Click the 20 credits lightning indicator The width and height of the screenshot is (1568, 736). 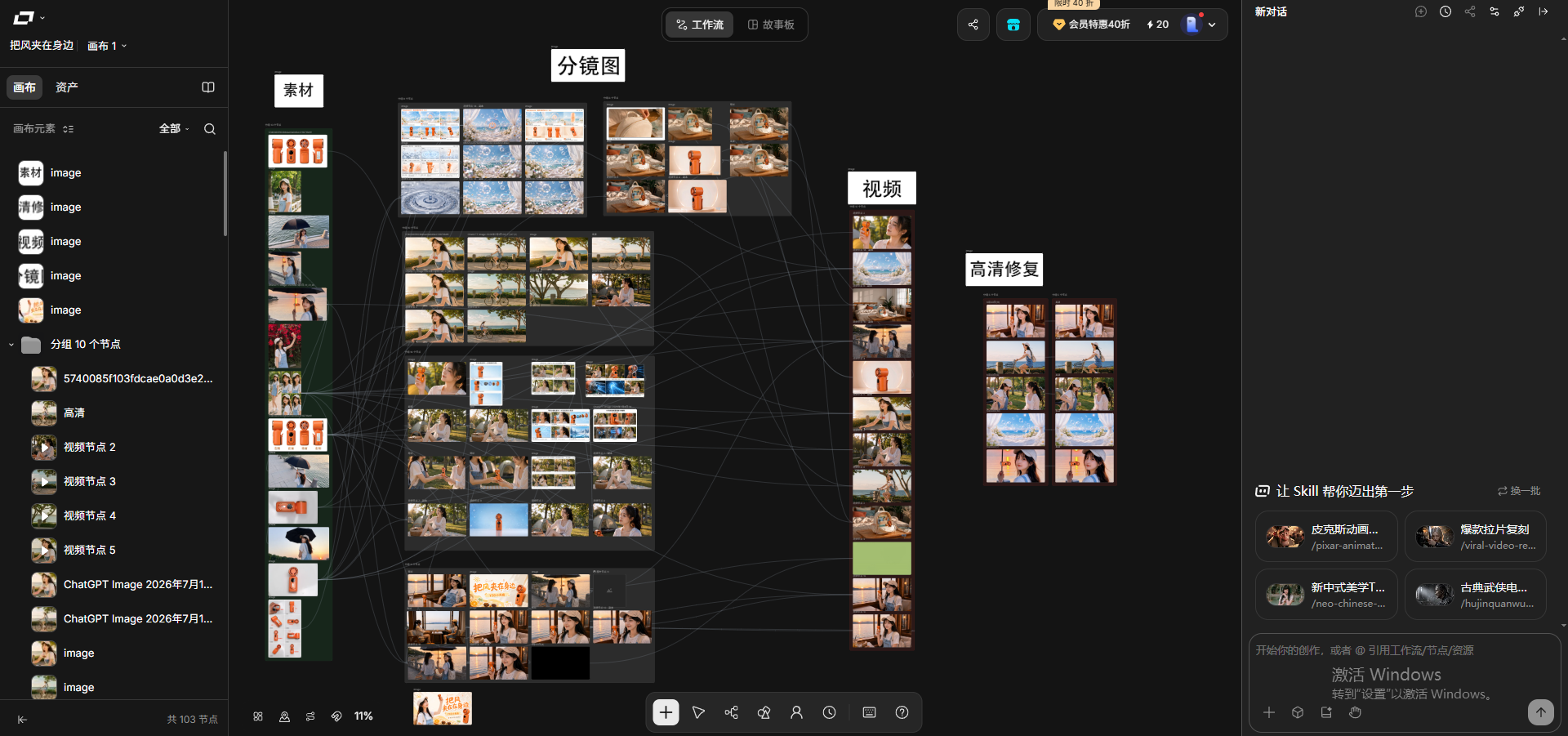tap(1158, 25)
